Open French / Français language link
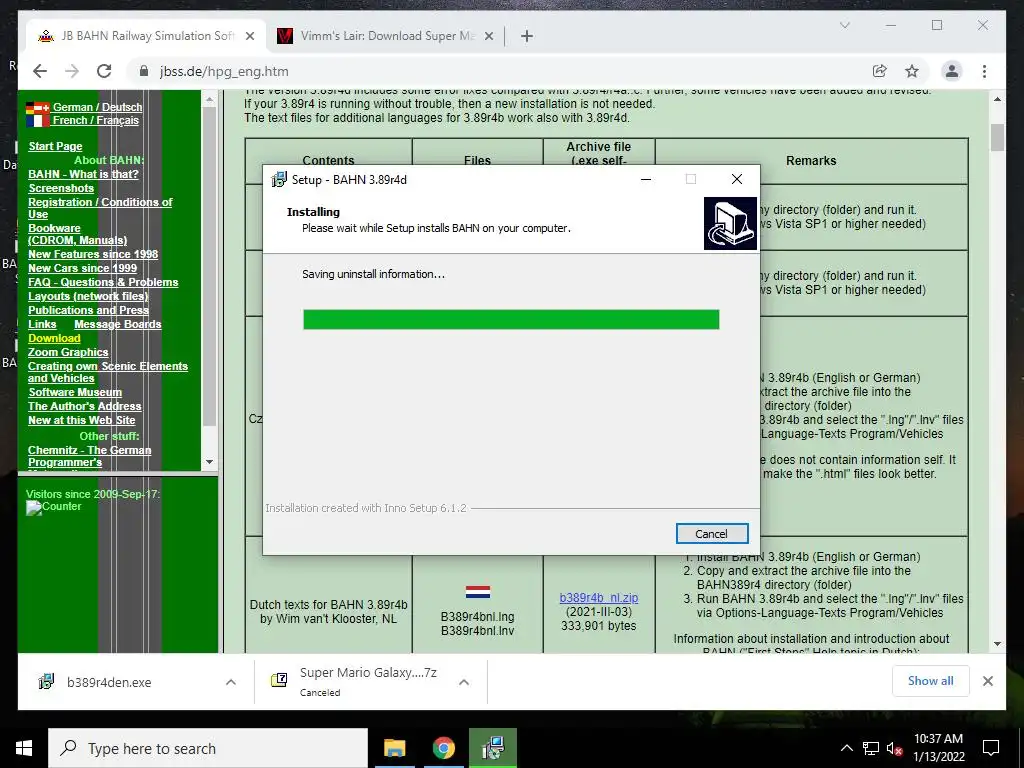Image resolution: width=1024 pixels, height=768 pixels. (96, 120)
